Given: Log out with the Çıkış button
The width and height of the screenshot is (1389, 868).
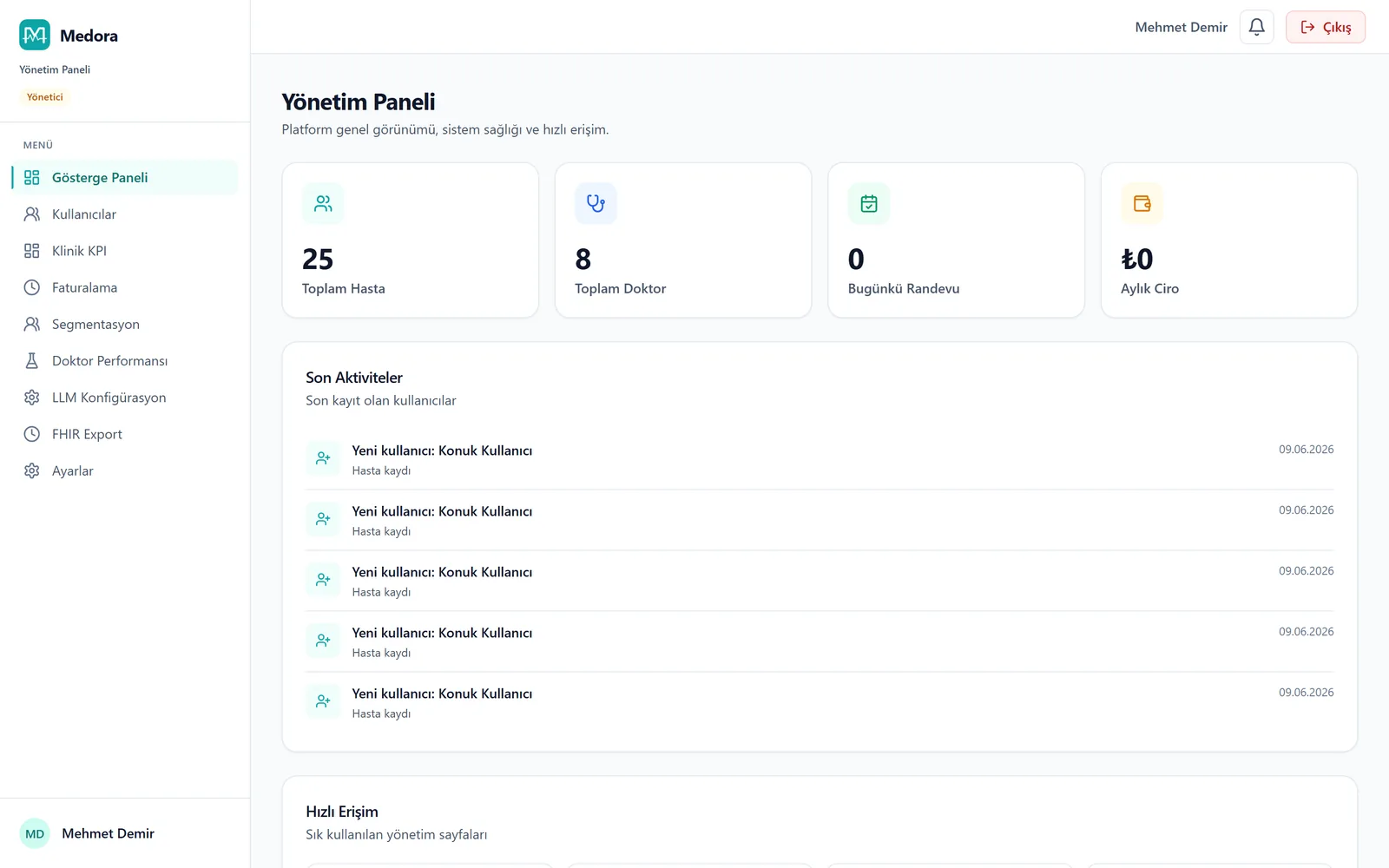Looking at the screenshot, I should coord(1326,27).
